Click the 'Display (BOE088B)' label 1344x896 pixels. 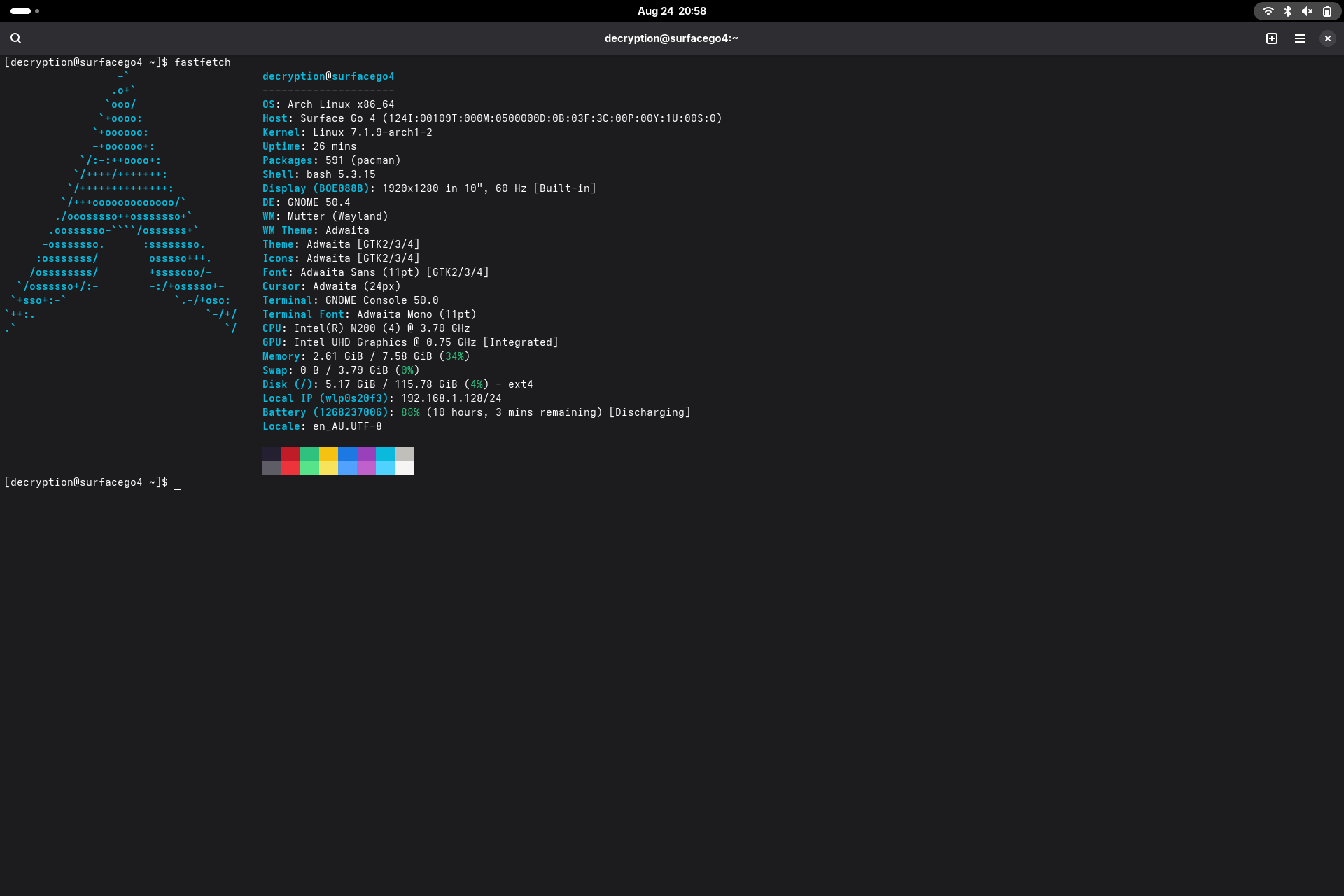click(x=316, y=188)
